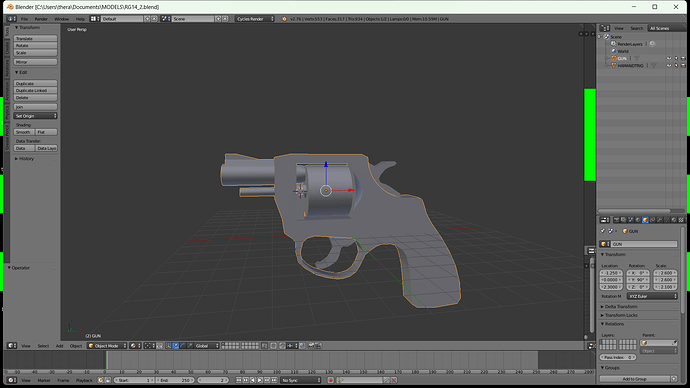Click the Blender info editor type icon
690x388 pixels.
11,19
